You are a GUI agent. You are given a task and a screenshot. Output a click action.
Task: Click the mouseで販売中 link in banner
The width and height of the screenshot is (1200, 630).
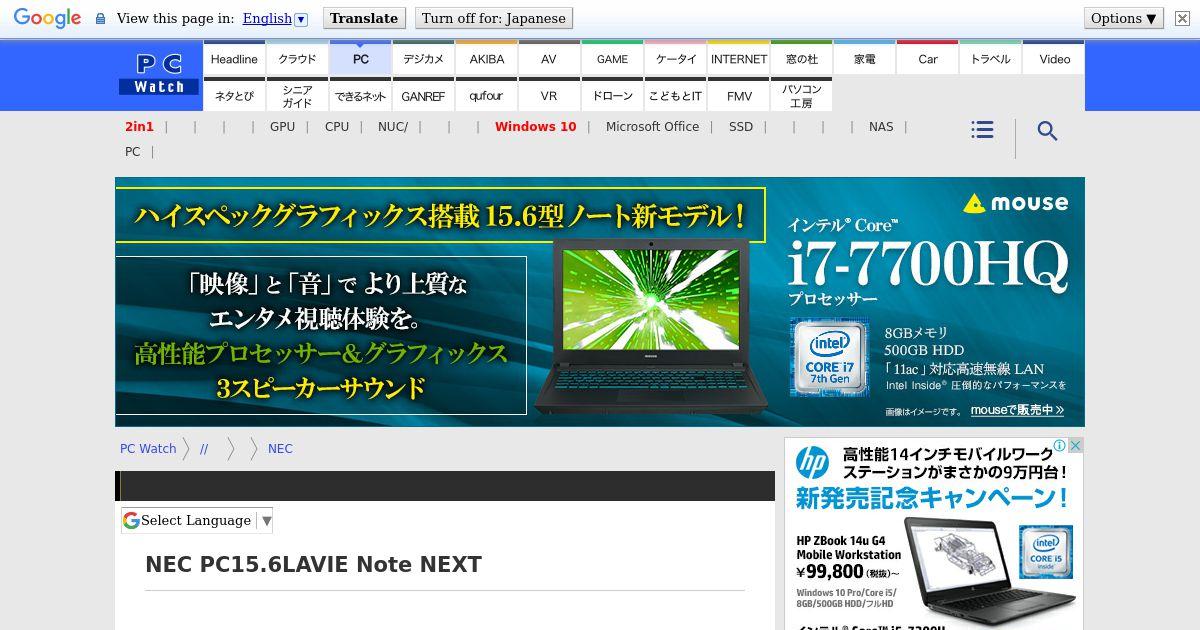coord(1017,410)
